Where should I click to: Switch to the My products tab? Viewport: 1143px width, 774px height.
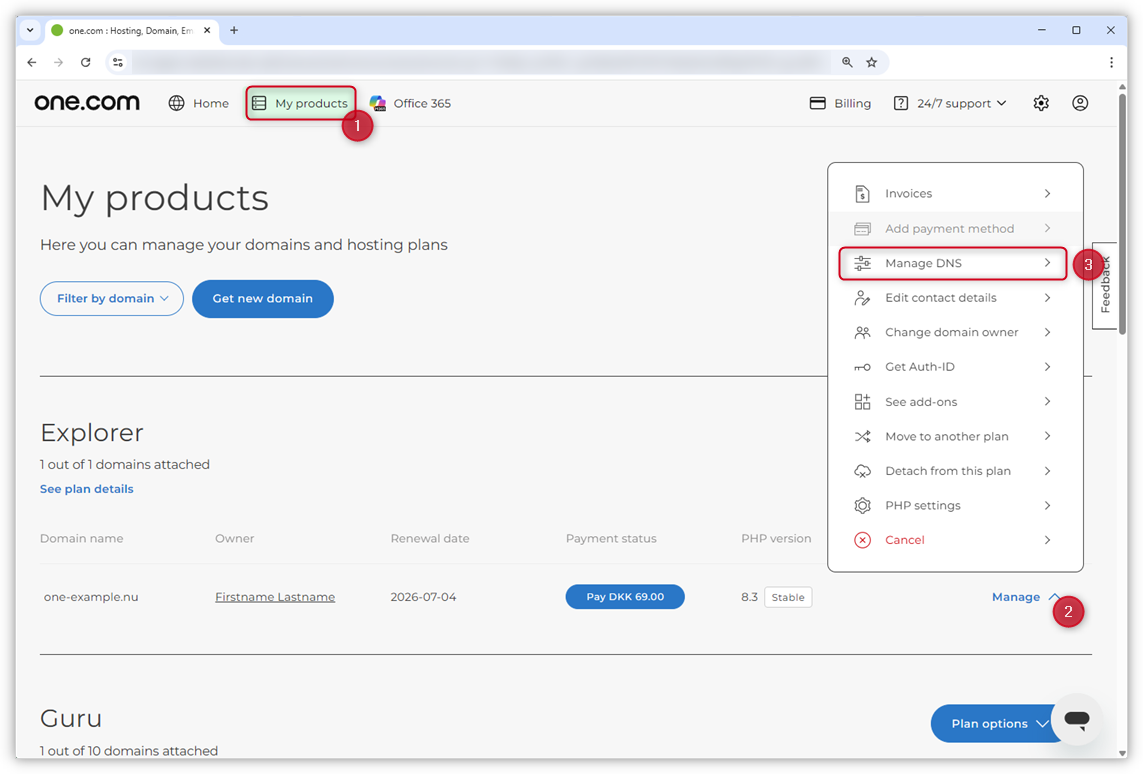[300, 102]
